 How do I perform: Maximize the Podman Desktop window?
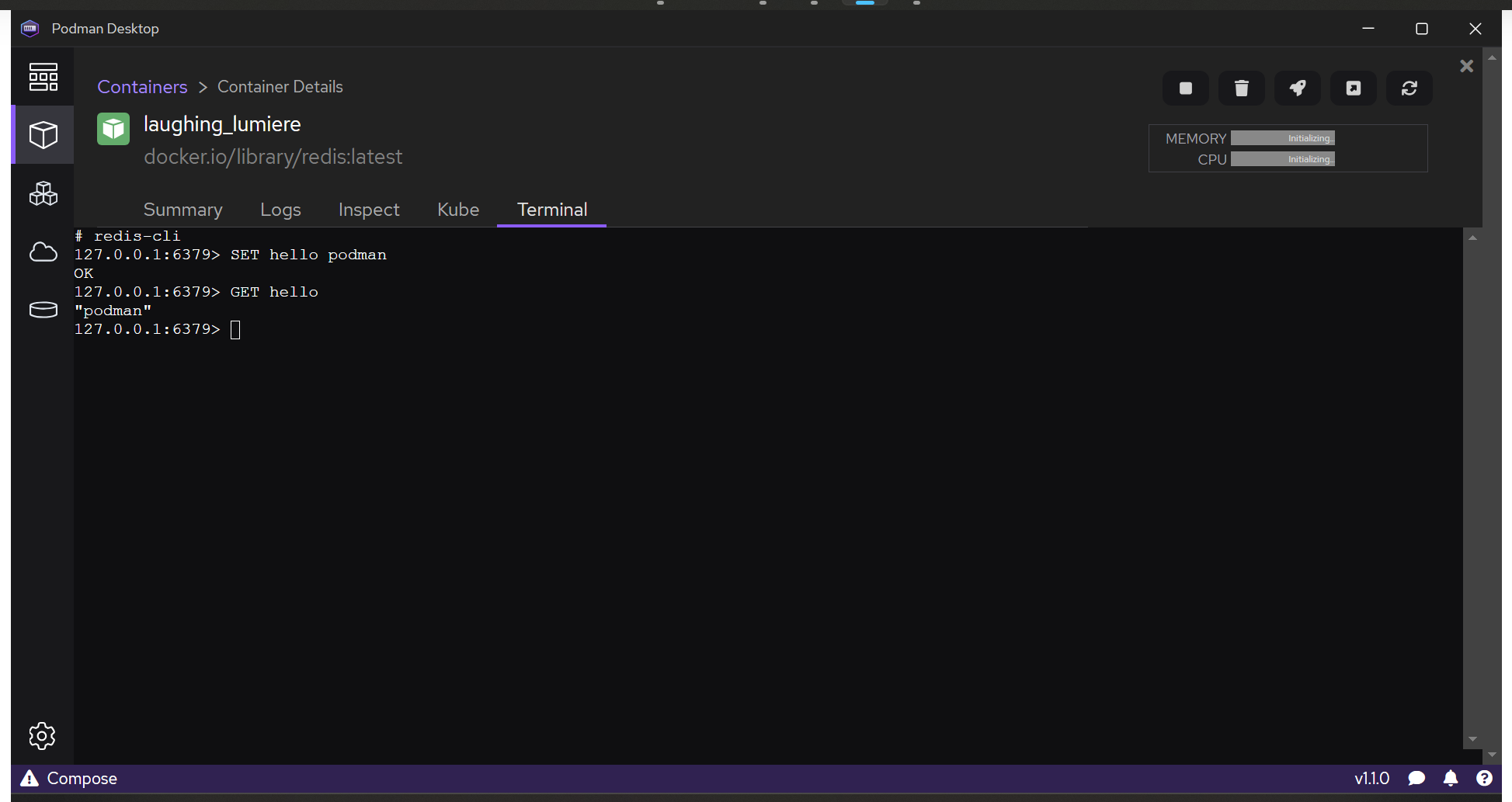pyautogui.click(x=1422, y=29)
